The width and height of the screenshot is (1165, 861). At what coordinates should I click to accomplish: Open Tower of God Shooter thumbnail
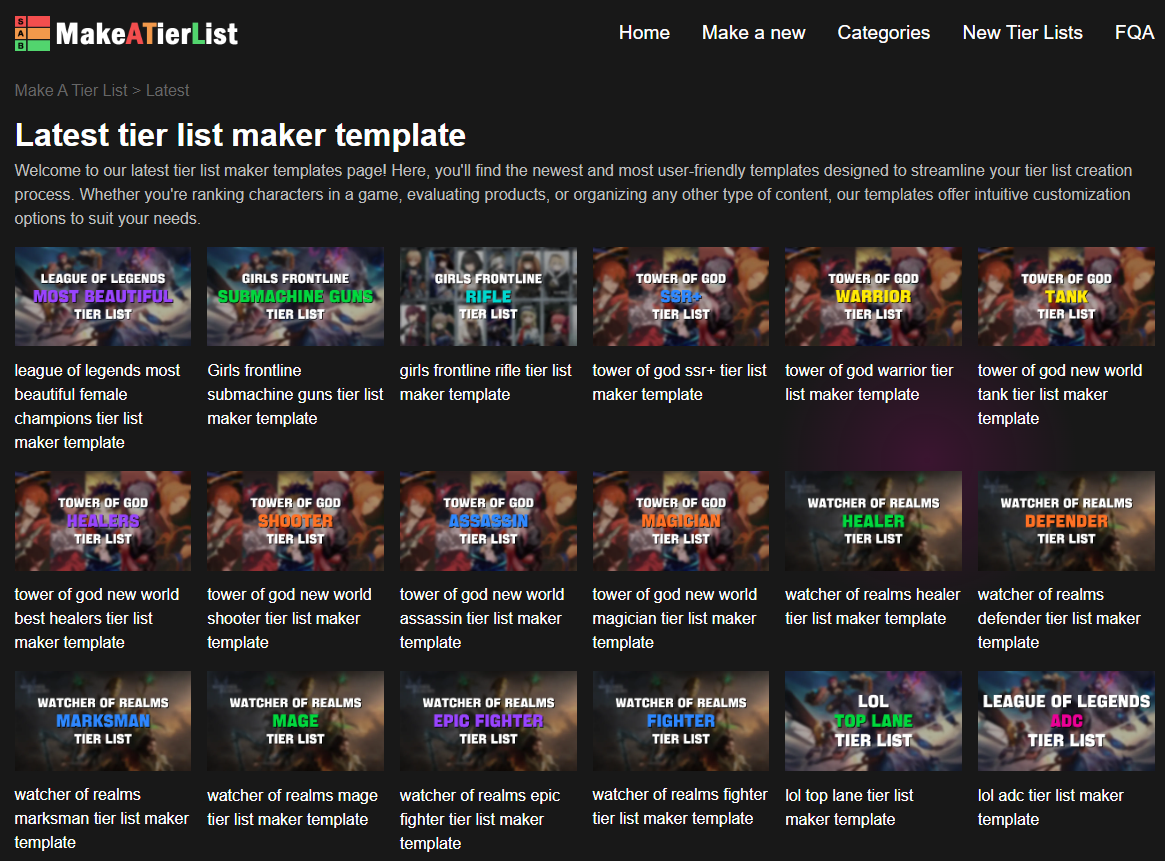296,521
